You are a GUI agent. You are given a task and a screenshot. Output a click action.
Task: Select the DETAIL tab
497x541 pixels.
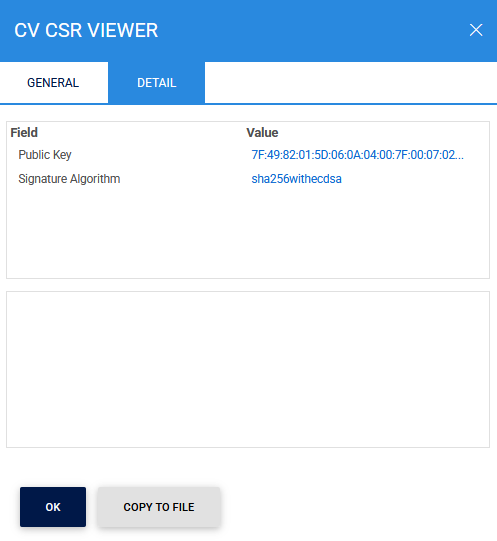coord(156,82)
